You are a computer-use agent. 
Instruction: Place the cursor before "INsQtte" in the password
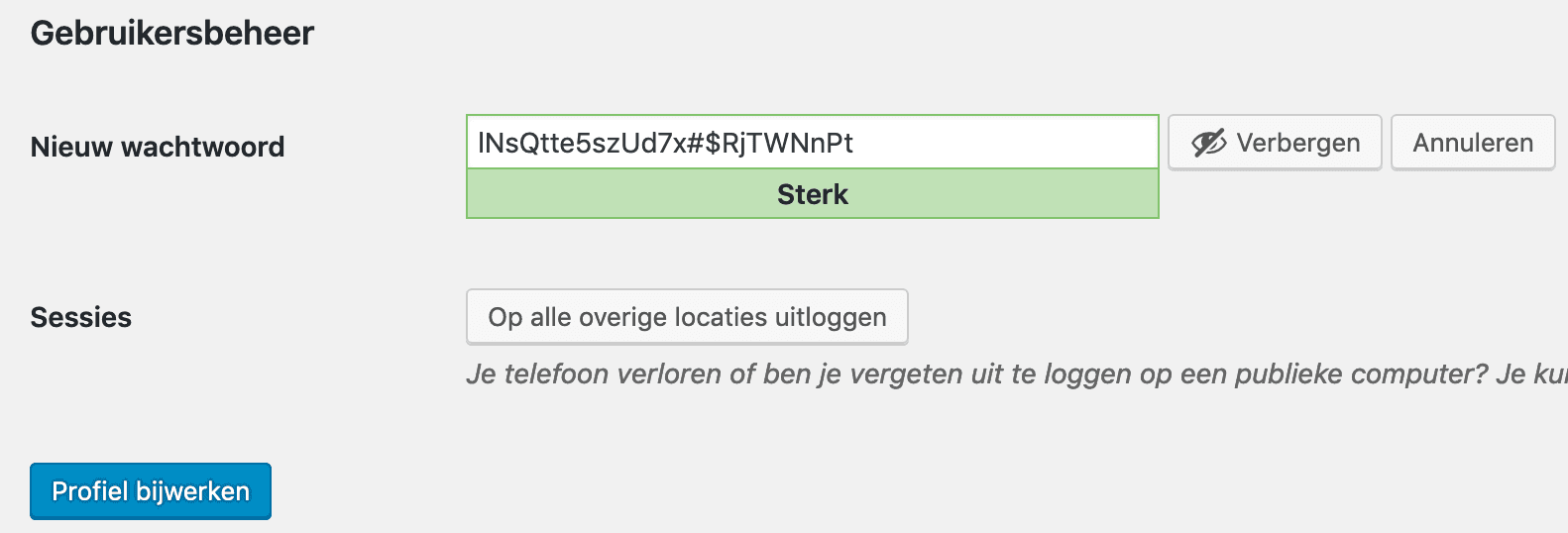(x=478, y=144)
